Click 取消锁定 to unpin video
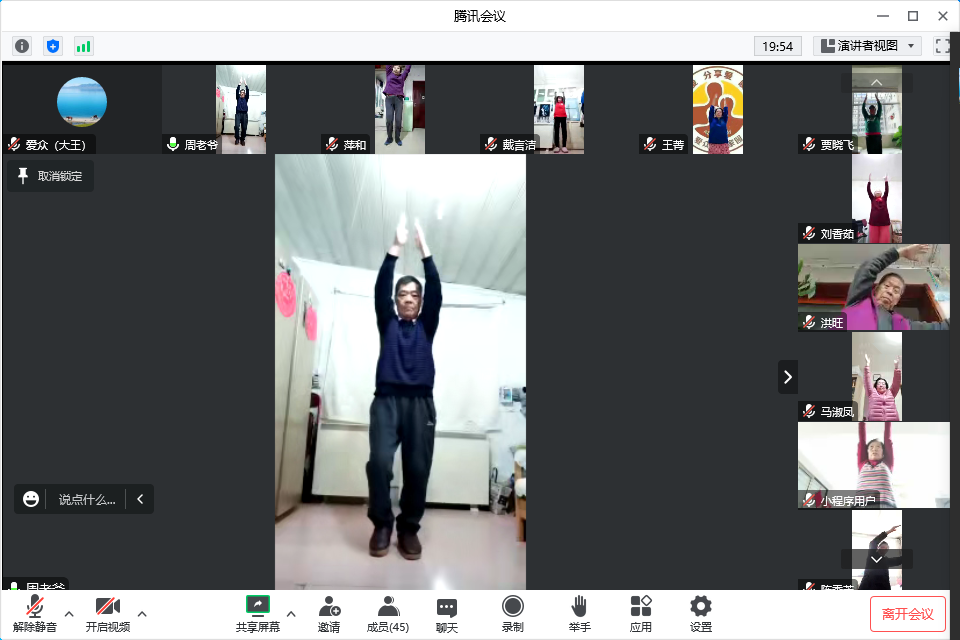960x640 pixels. point(50,176)
